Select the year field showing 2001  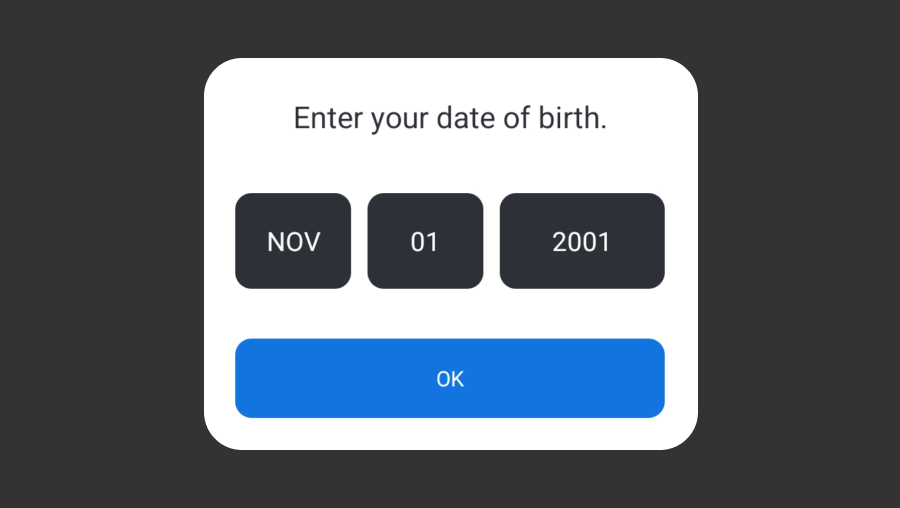tap(582, 241)
